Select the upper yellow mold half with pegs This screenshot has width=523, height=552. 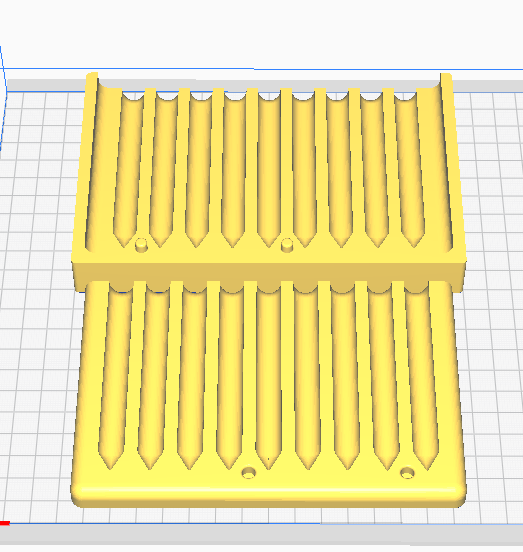pos(269,183)
